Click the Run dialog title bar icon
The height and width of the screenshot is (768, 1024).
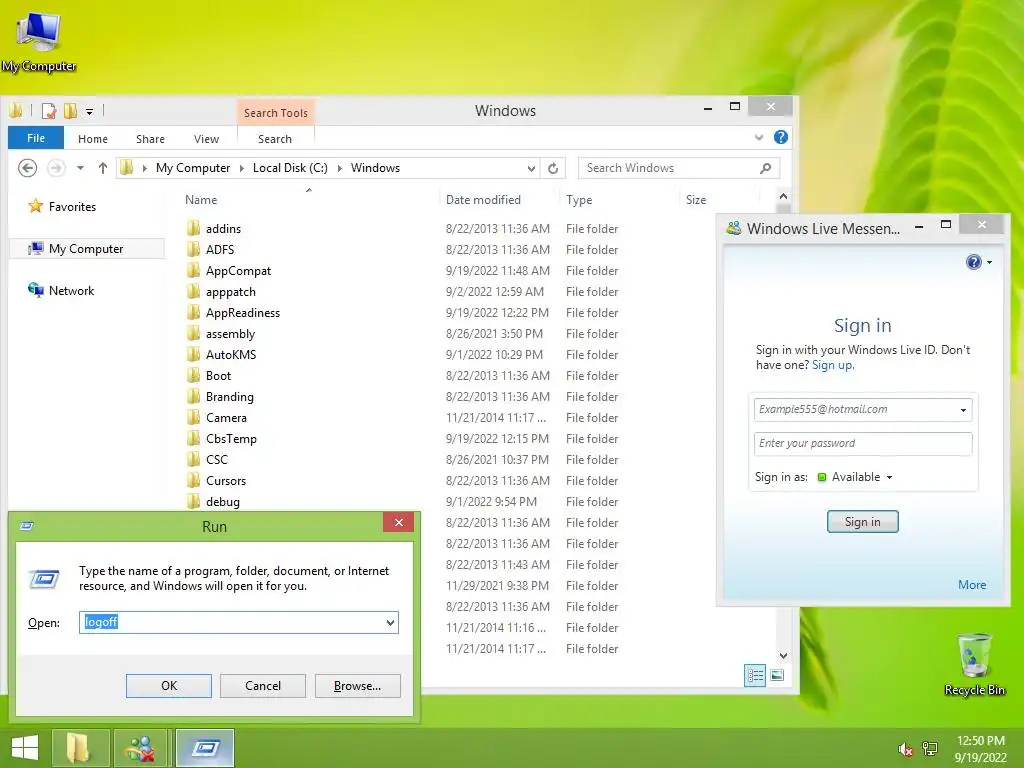tap(27, 526)
